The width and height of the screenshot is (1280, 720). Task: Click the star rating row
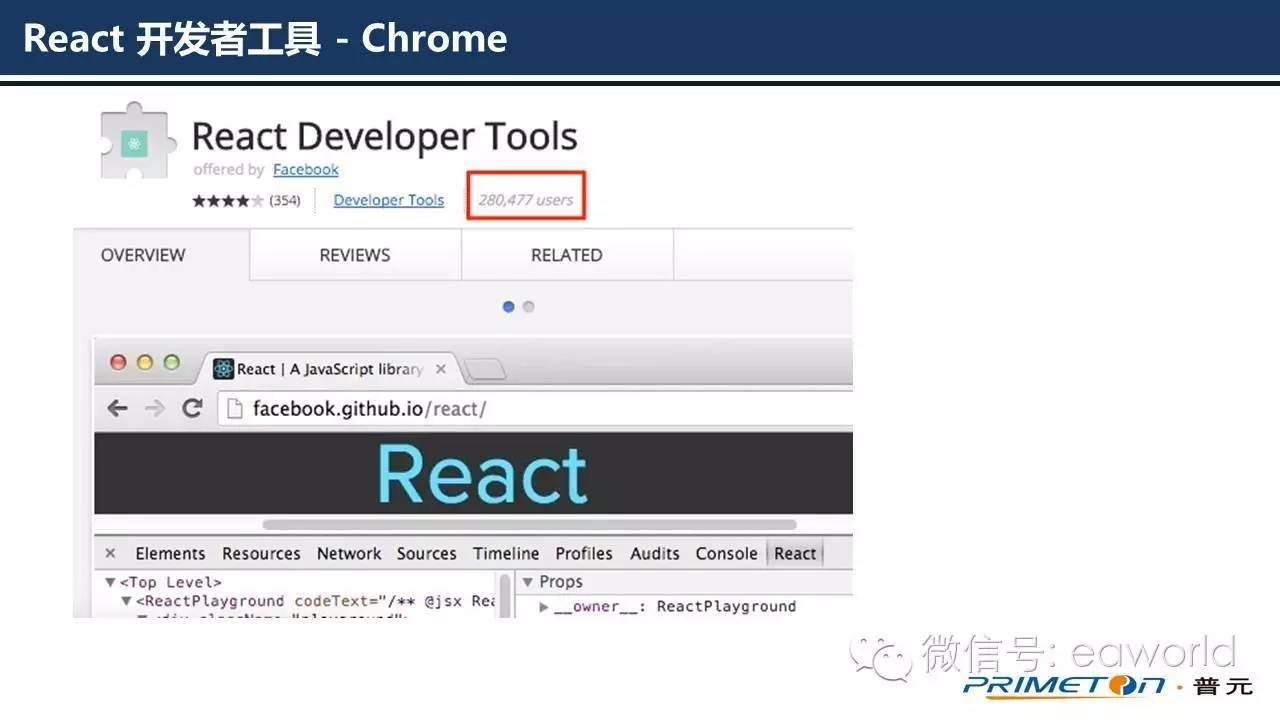(x=228, y=201)
